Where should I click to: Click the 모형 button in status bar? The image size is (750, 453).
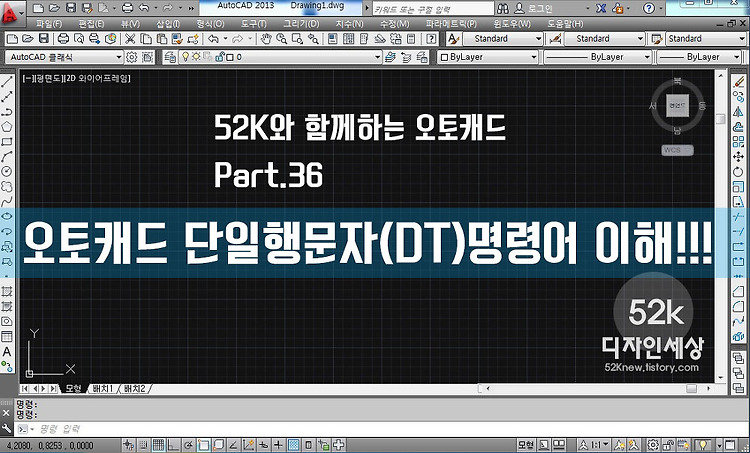(526, 445)
